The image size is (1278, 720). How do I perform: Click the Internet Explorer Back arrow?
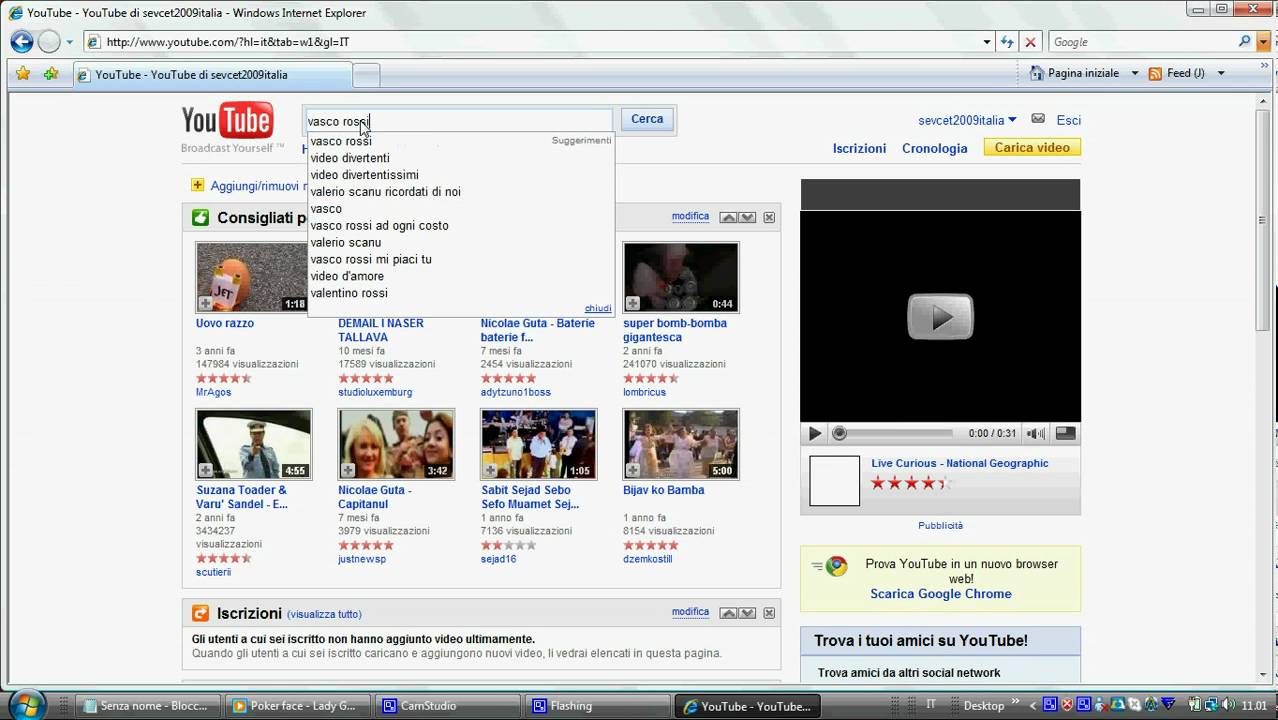point(22,42)
